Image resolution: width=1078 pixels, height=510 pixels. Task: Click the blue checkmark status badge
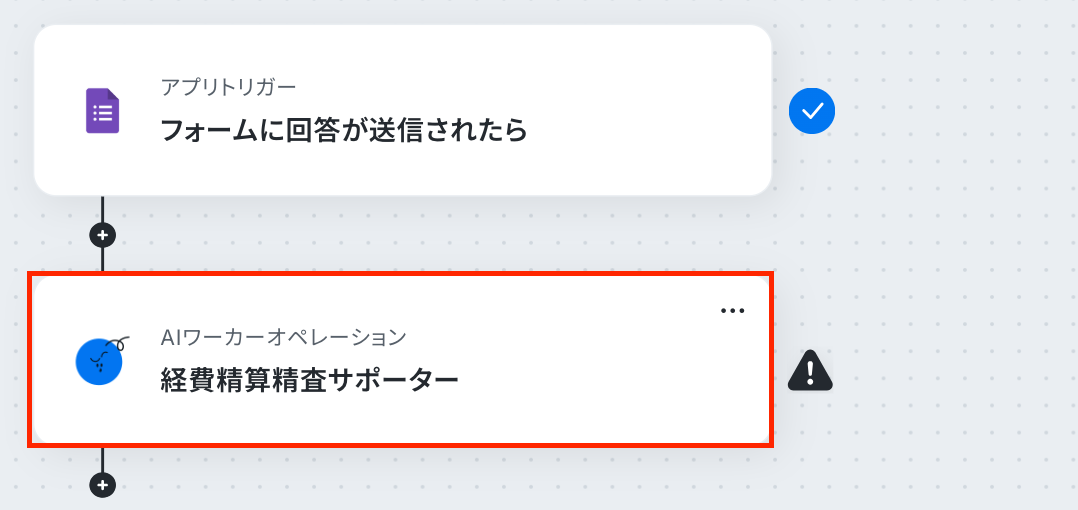pos(812,111)
